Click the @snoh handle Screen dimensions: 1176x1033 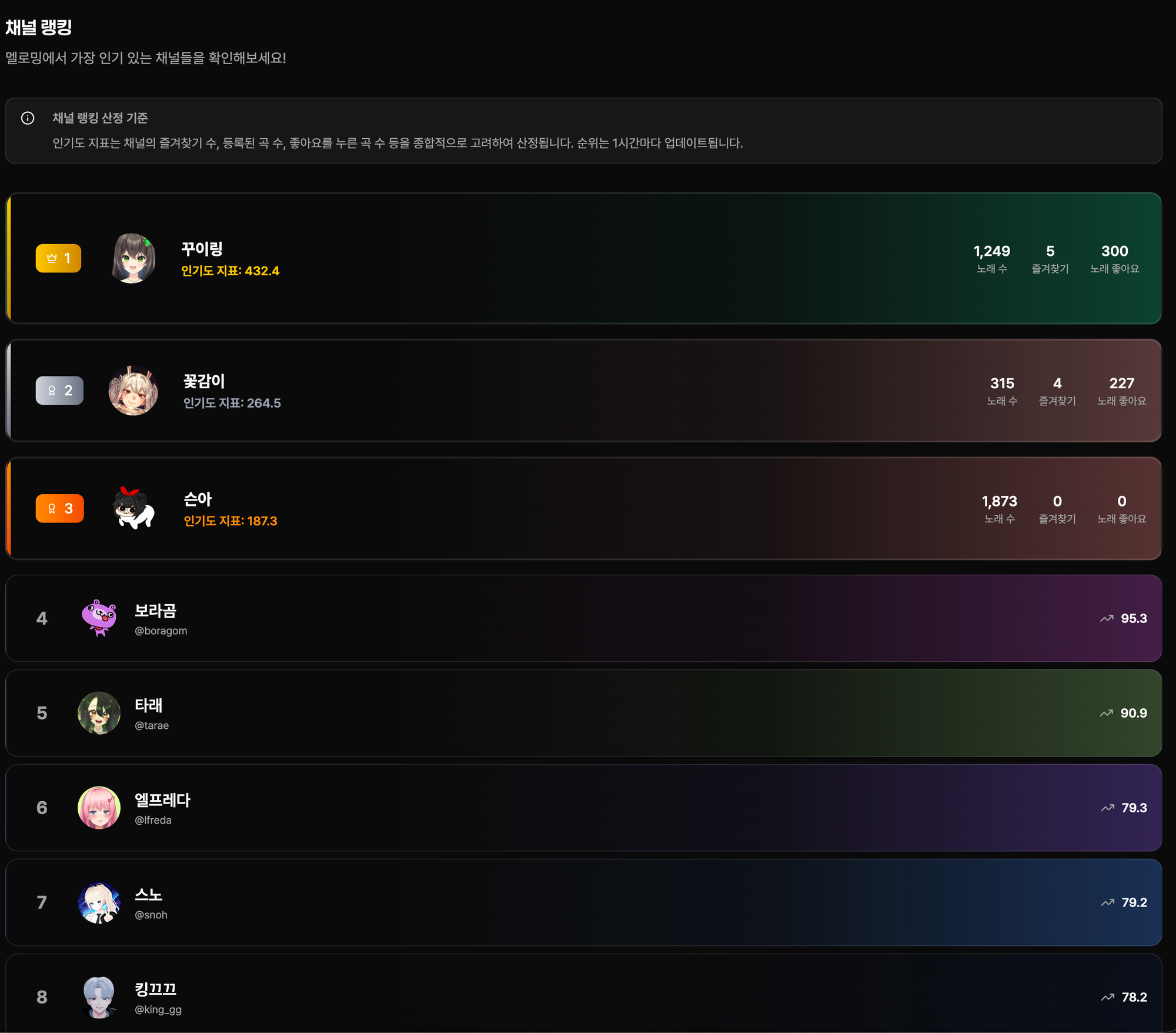point(151,915)
